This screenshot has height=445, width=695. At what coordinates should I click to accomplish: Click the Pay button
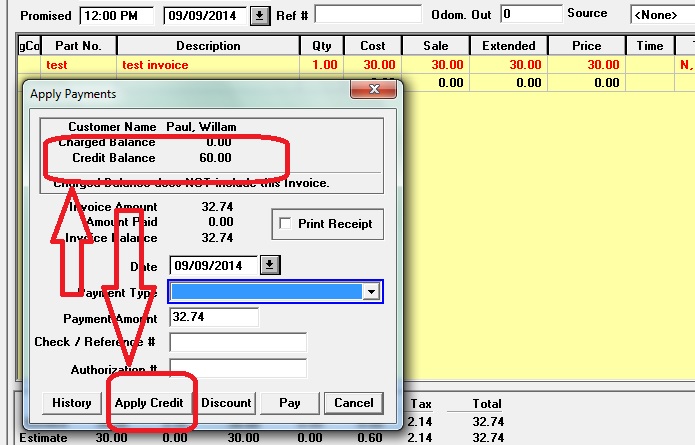click(290, 403)
